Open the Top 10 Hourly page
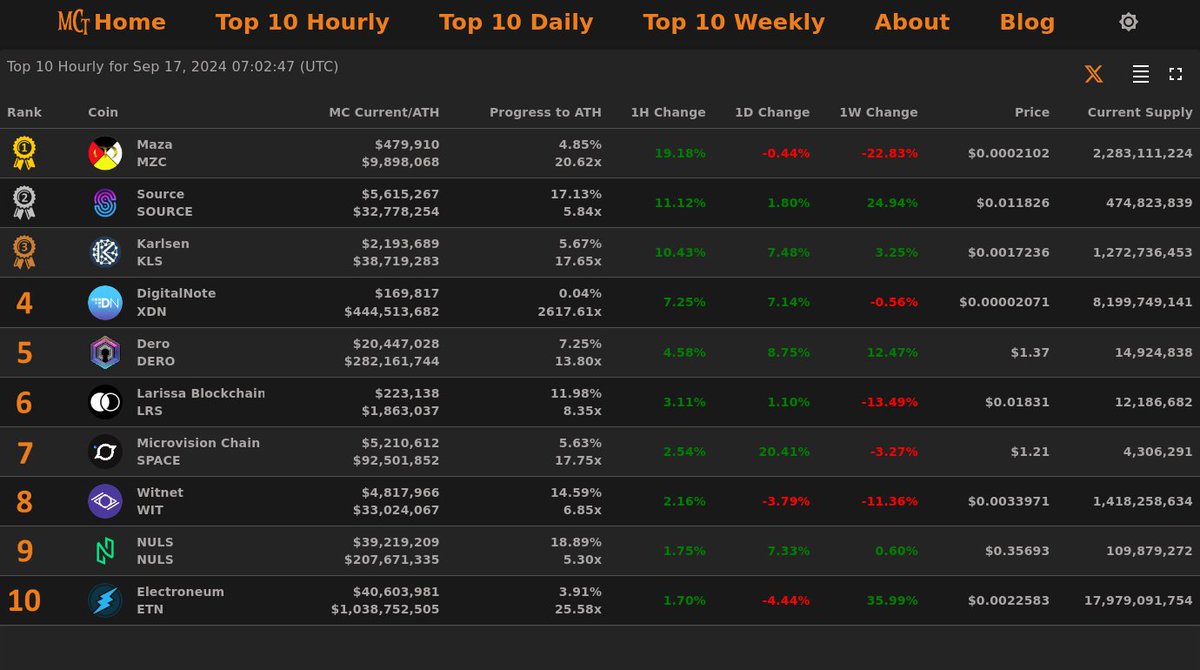Viewport: 1200px width, 670px height. click(x=302, y=22)
